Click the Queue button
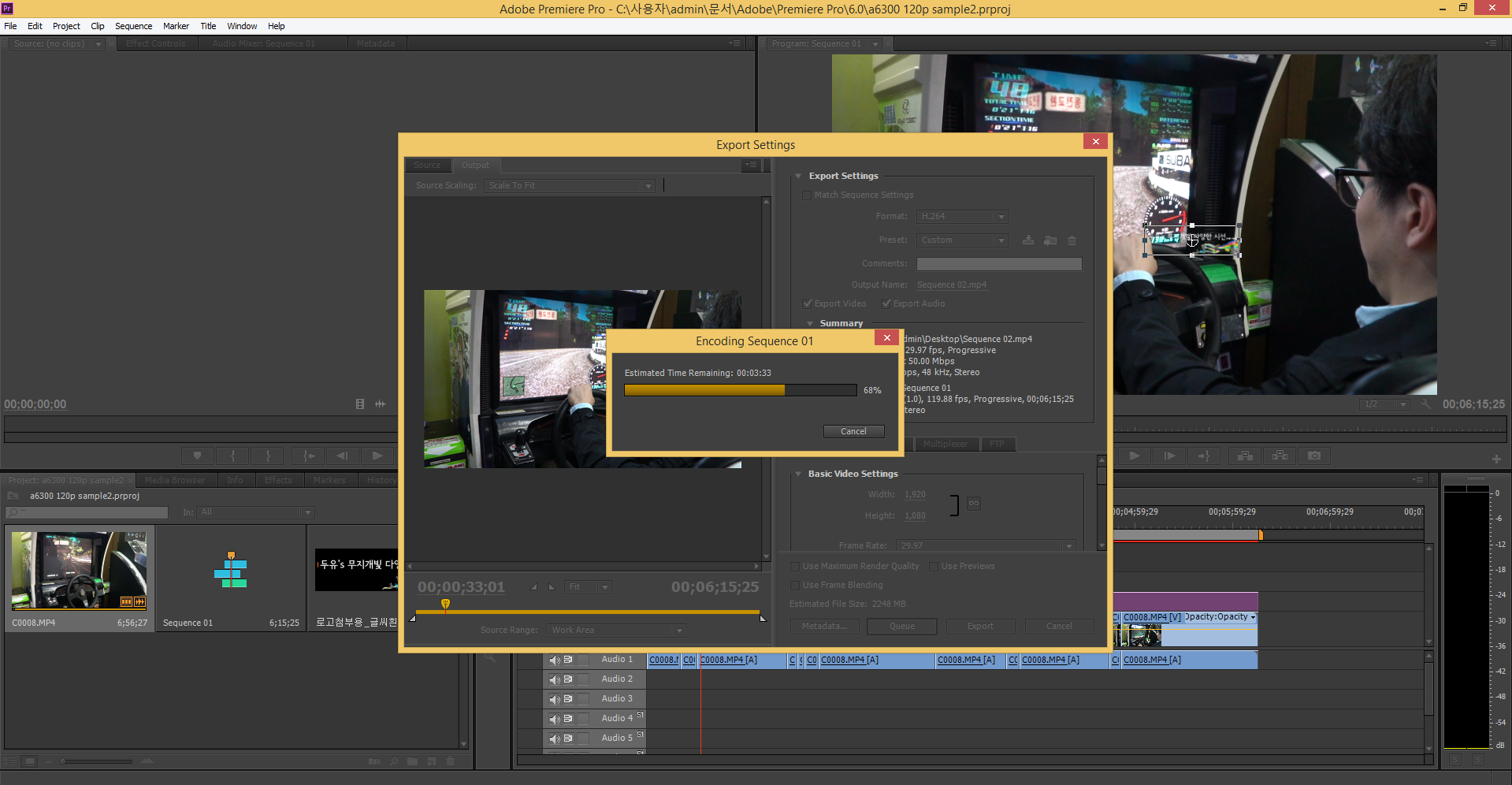Screen dimensions: 1512x785 tap(902, 626)
